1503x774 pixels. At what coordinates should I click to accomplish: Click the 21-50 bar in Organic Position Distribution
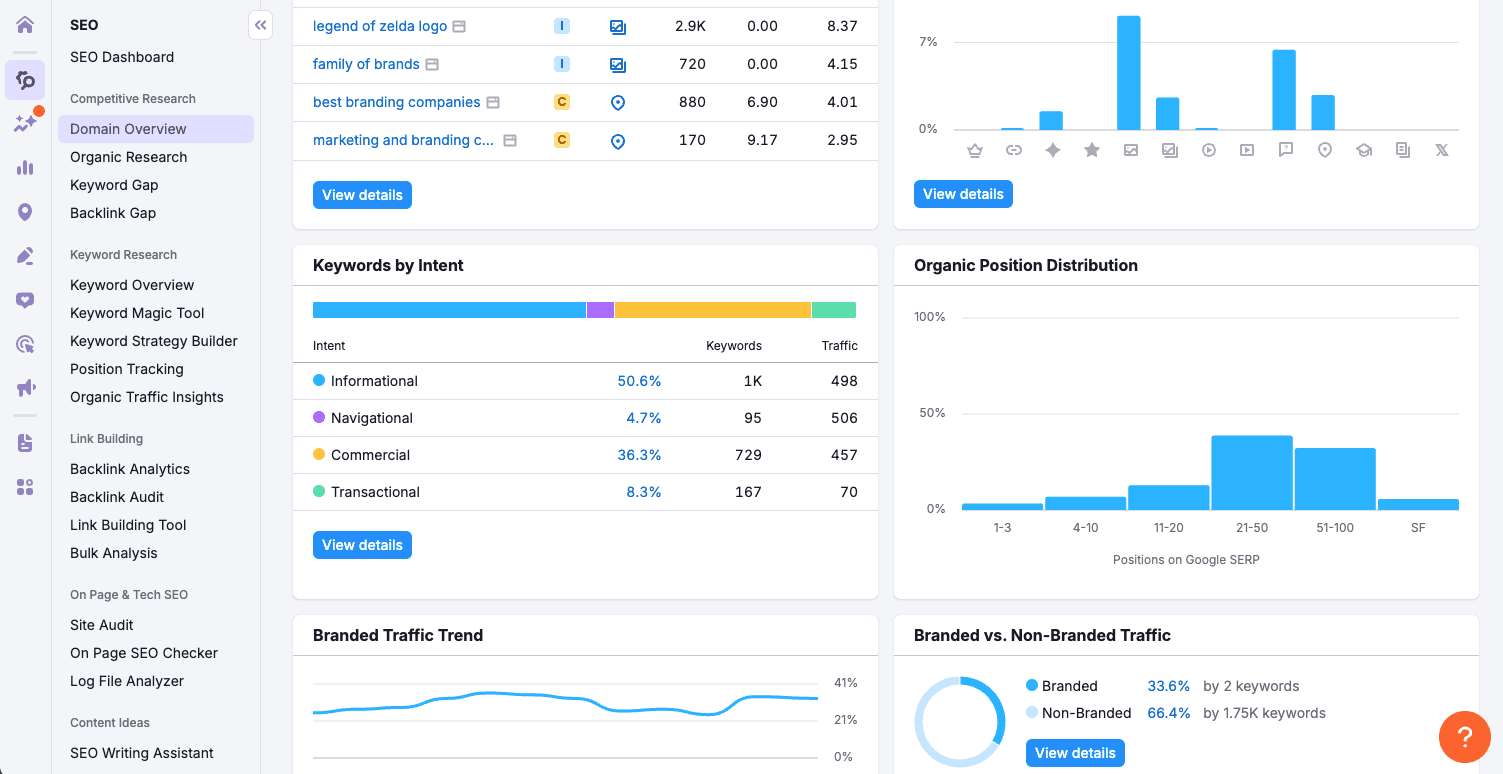(1252, 473)
